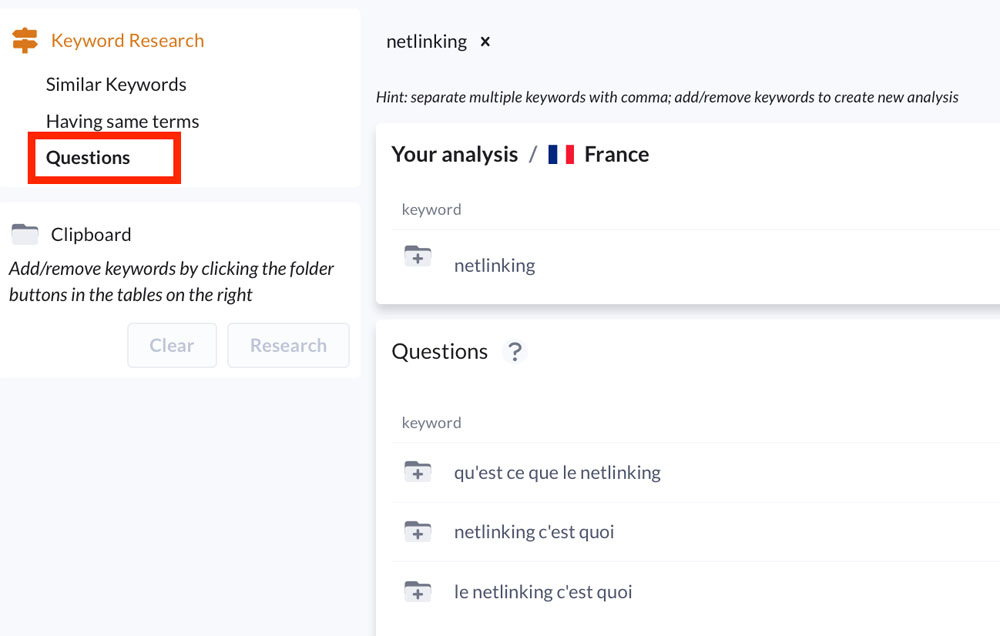
Task: Click the France flag icon
Action: pyautogui.click(x=561, y=154)
